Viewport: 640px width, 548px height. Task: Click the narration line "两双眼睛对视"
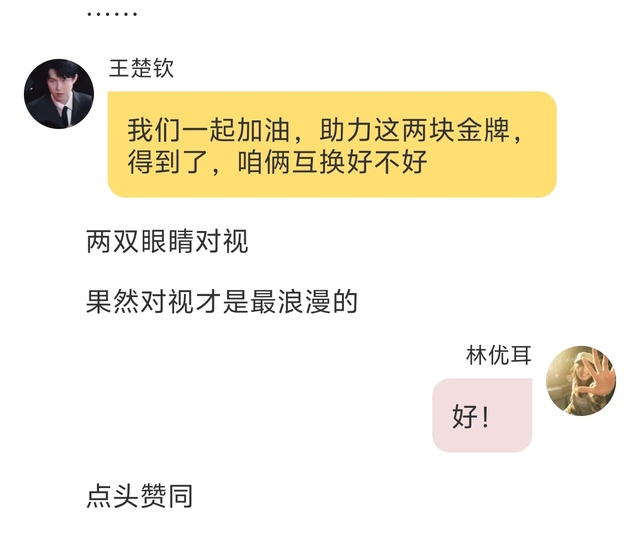[x=167, y=241]
